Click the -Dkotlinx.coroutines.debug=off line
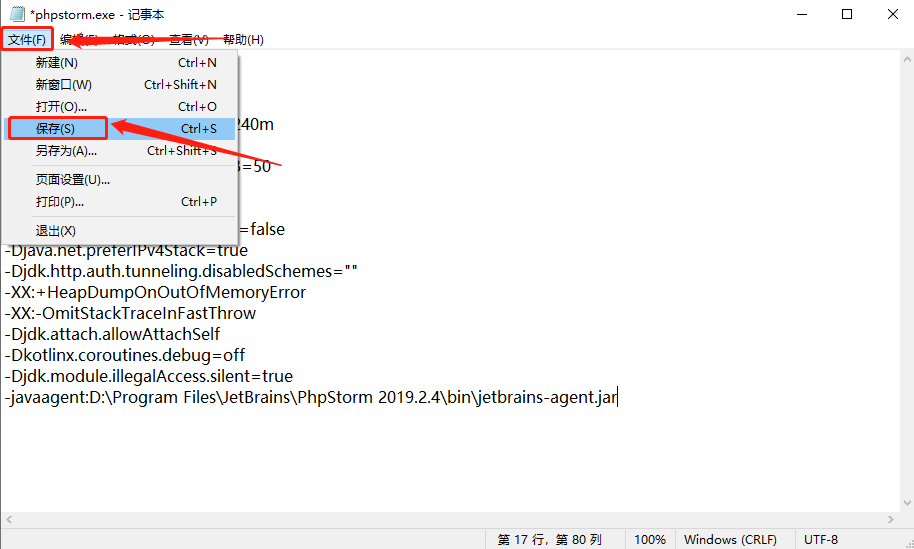914x549 pixels. tap(125, 356)
